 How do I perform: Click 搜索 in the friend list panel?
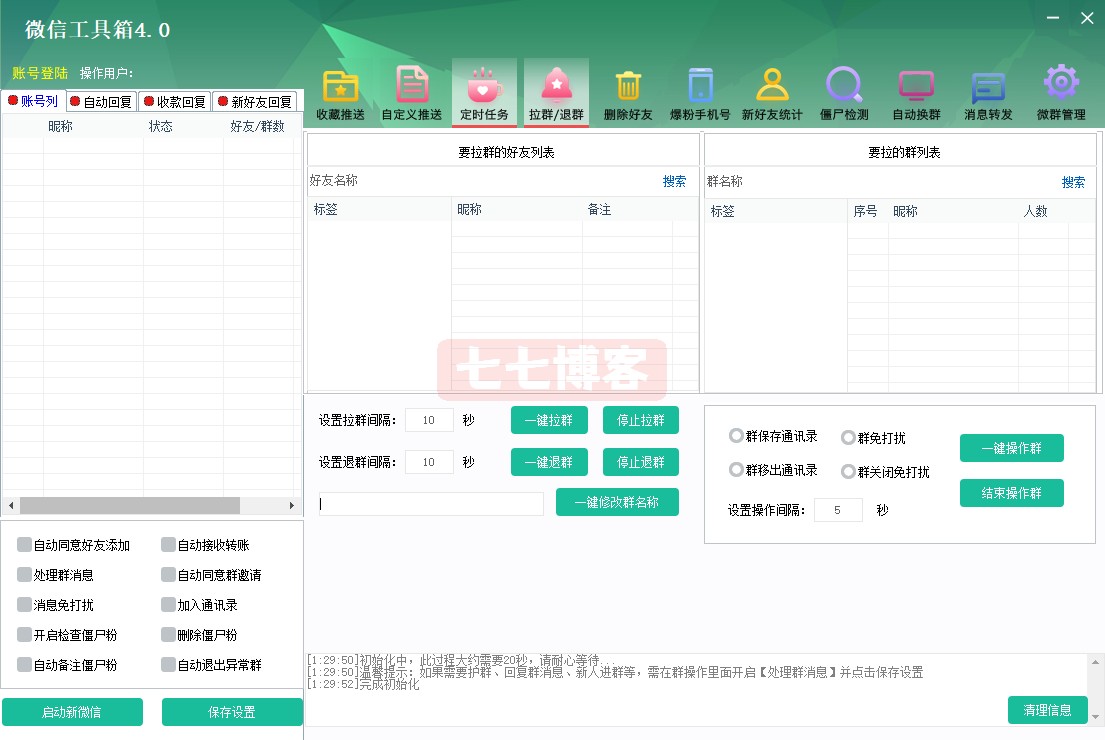click(674, 181)
